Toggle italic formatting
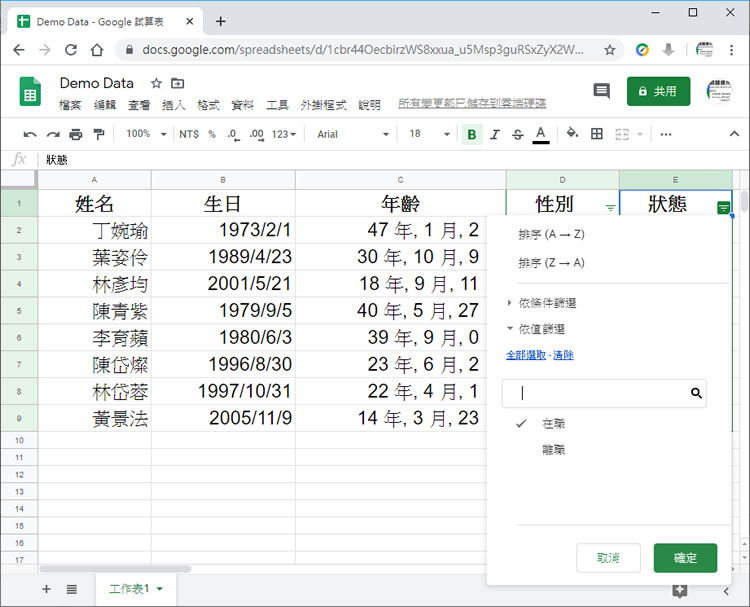750x607 pixels. tap(494, 134)
